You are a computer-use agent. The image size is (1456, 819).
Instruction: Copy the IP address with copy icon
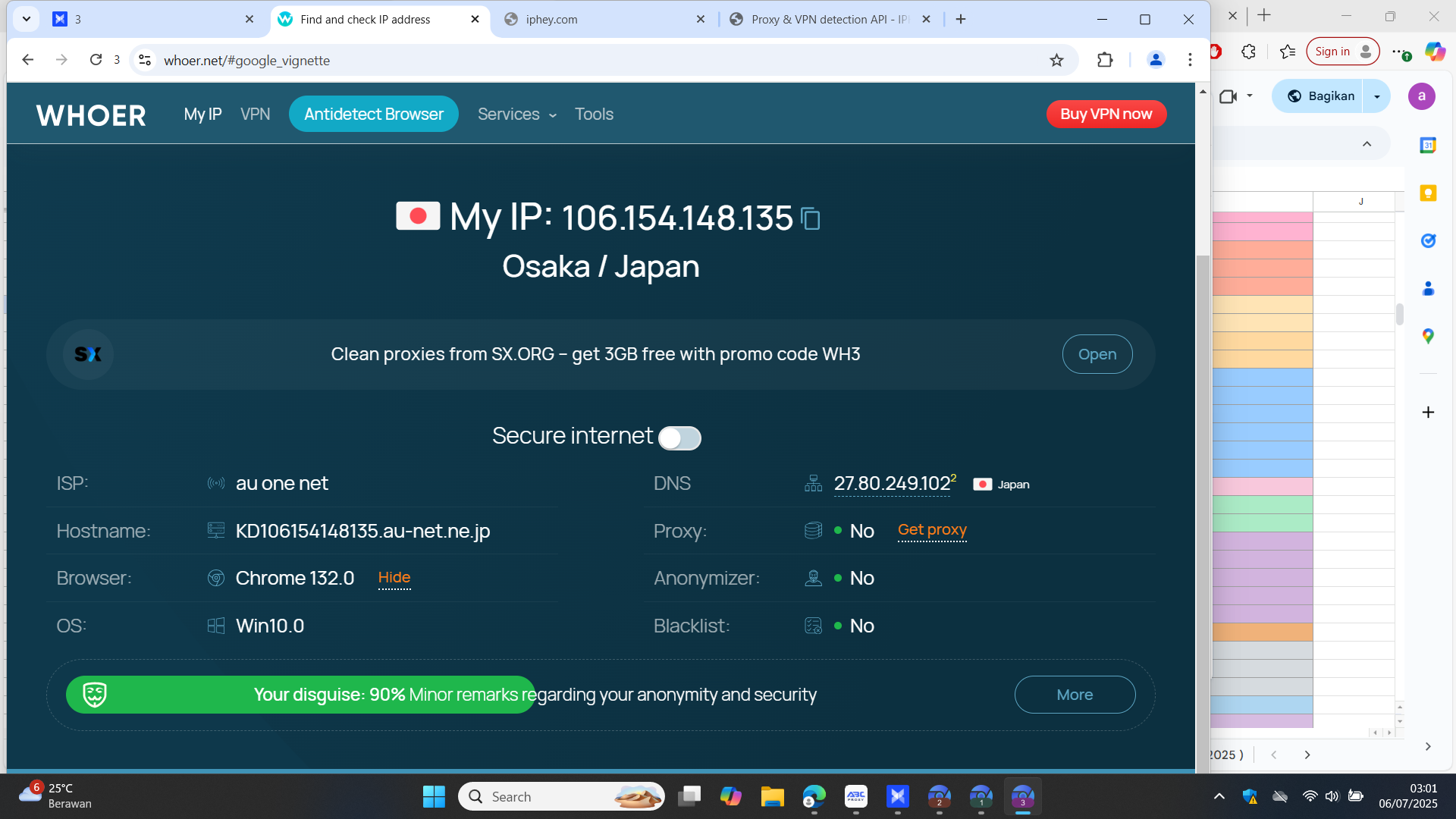(x=811, y=219)
